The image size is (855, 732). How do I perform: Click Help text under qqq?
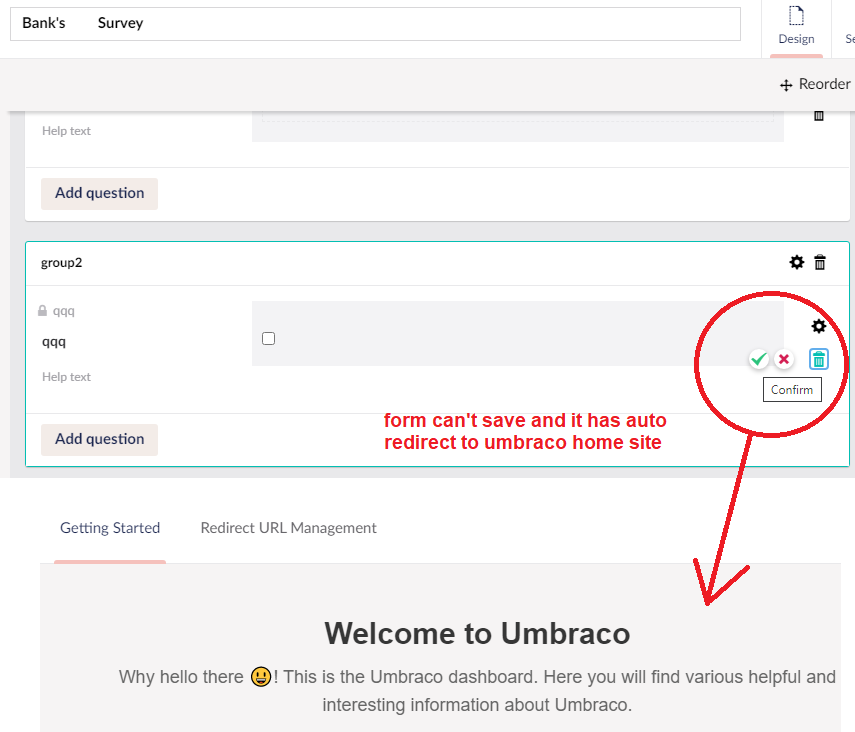pos(67,377)
